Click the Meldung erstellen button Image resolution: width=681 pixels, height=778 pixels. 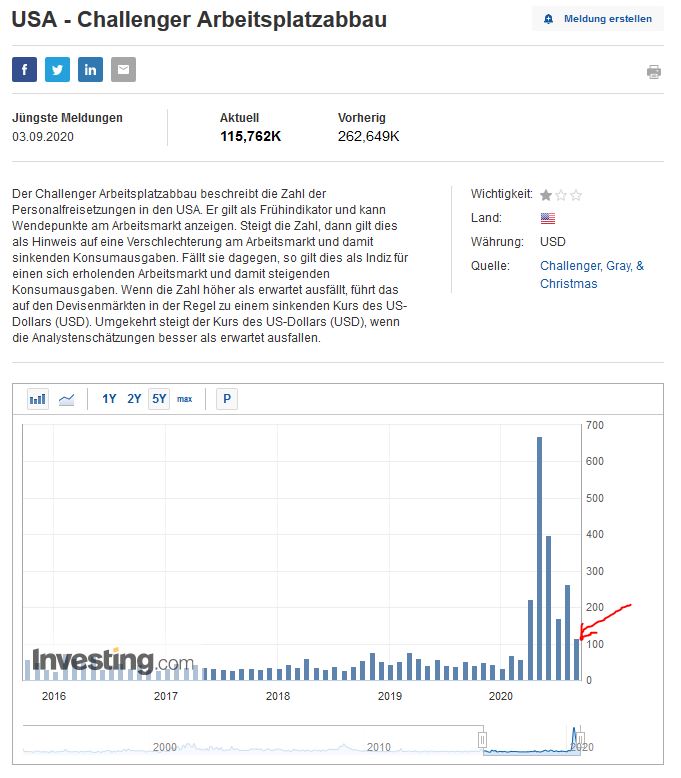(x=598, y=19)
